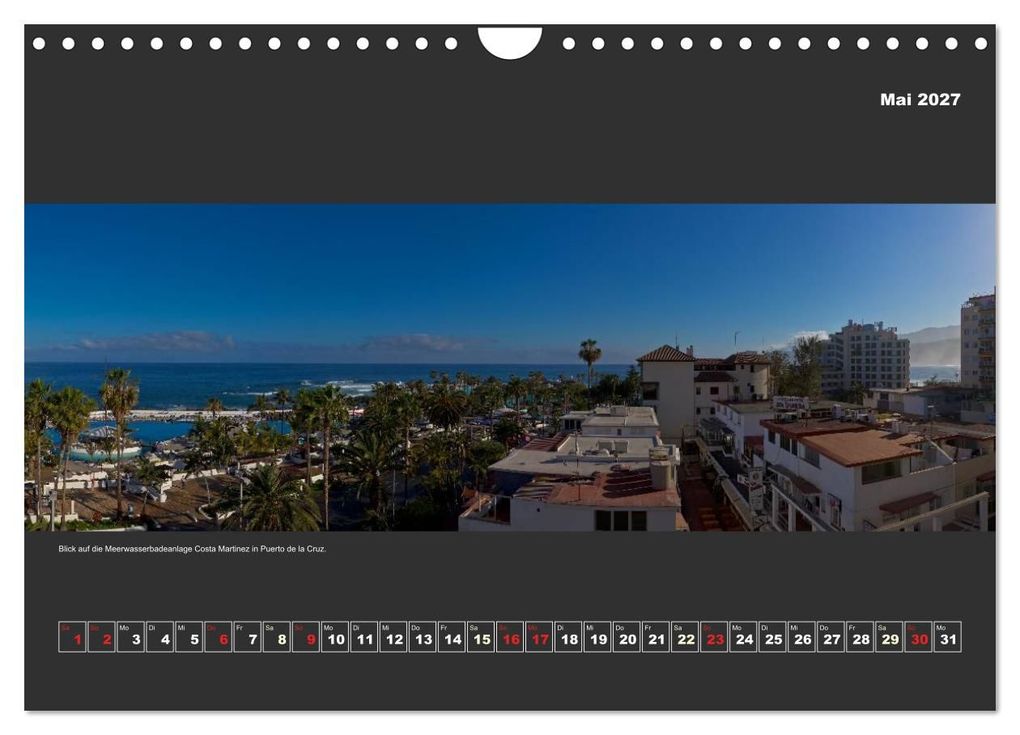The image size is (1020, 735).
Task: Select day 28 (Fr) in the calendar strip
Action: [x=860, y=637]
